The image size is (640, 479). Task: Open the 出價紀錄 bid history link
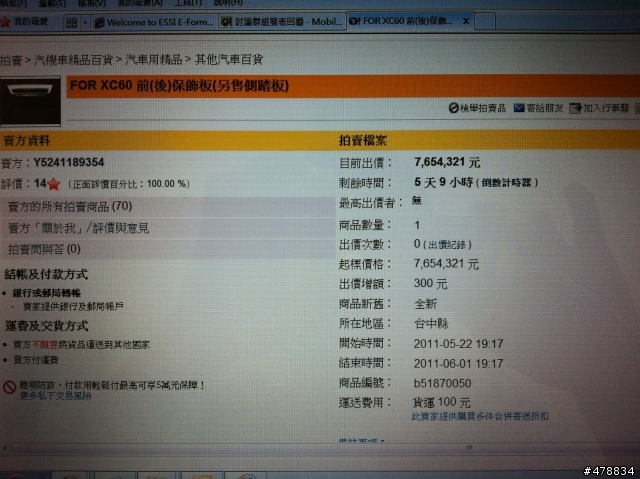tap(447, 245)
